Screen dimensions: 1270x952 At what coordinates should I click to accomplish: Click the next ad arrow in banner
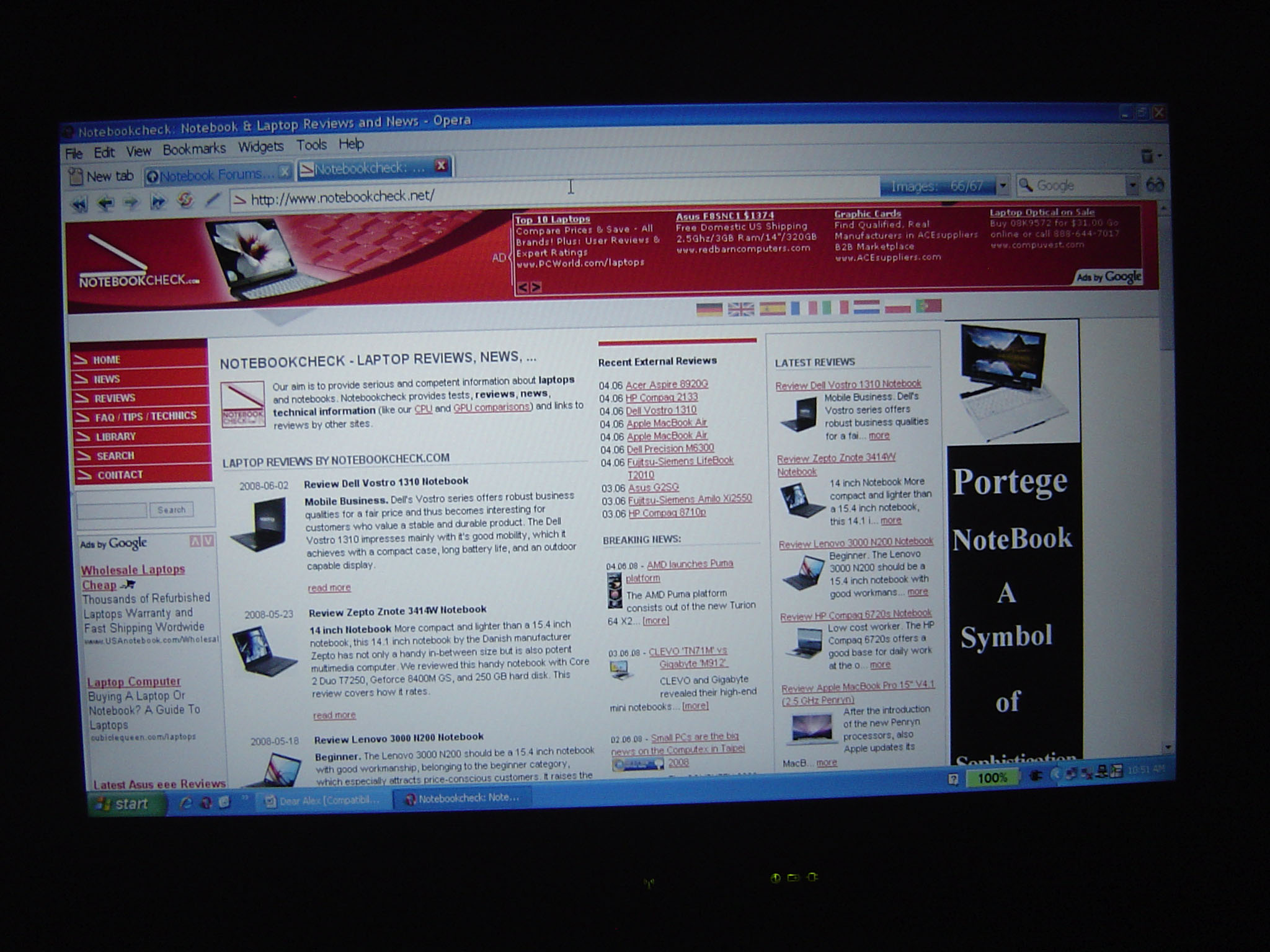[x=536, y=287]
